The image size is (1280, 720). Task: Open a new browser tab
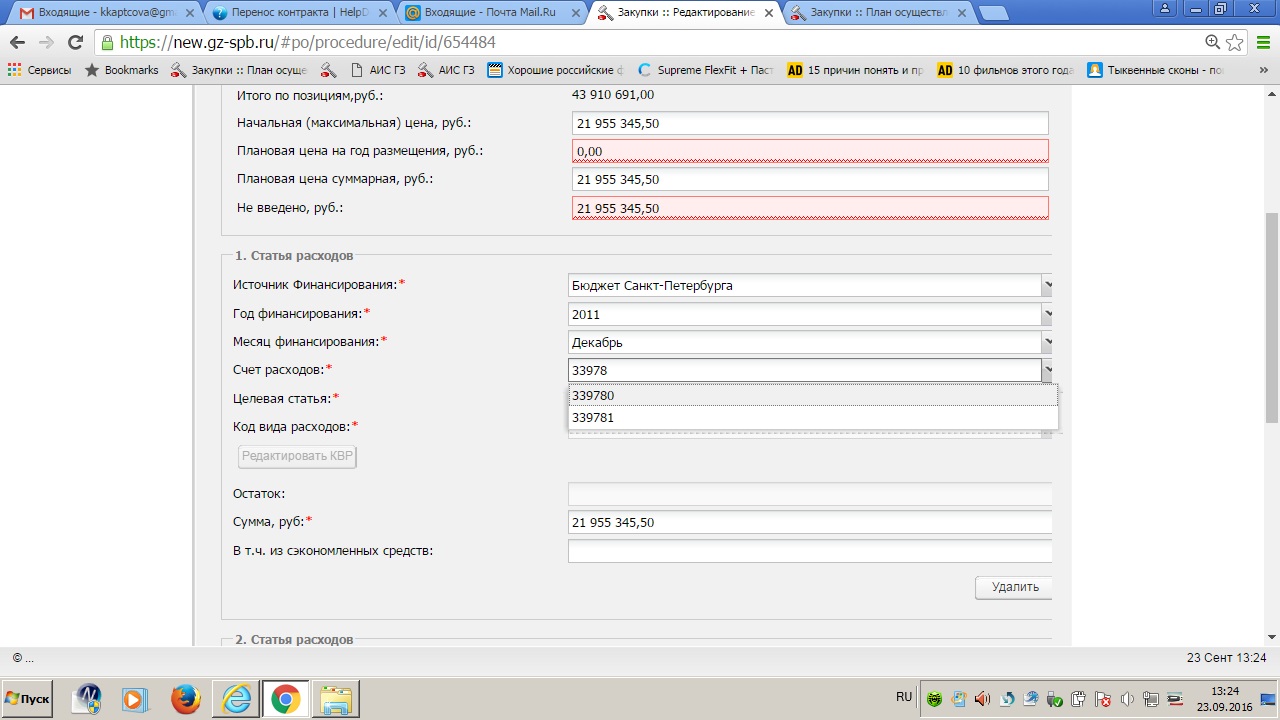coord(992,12)
